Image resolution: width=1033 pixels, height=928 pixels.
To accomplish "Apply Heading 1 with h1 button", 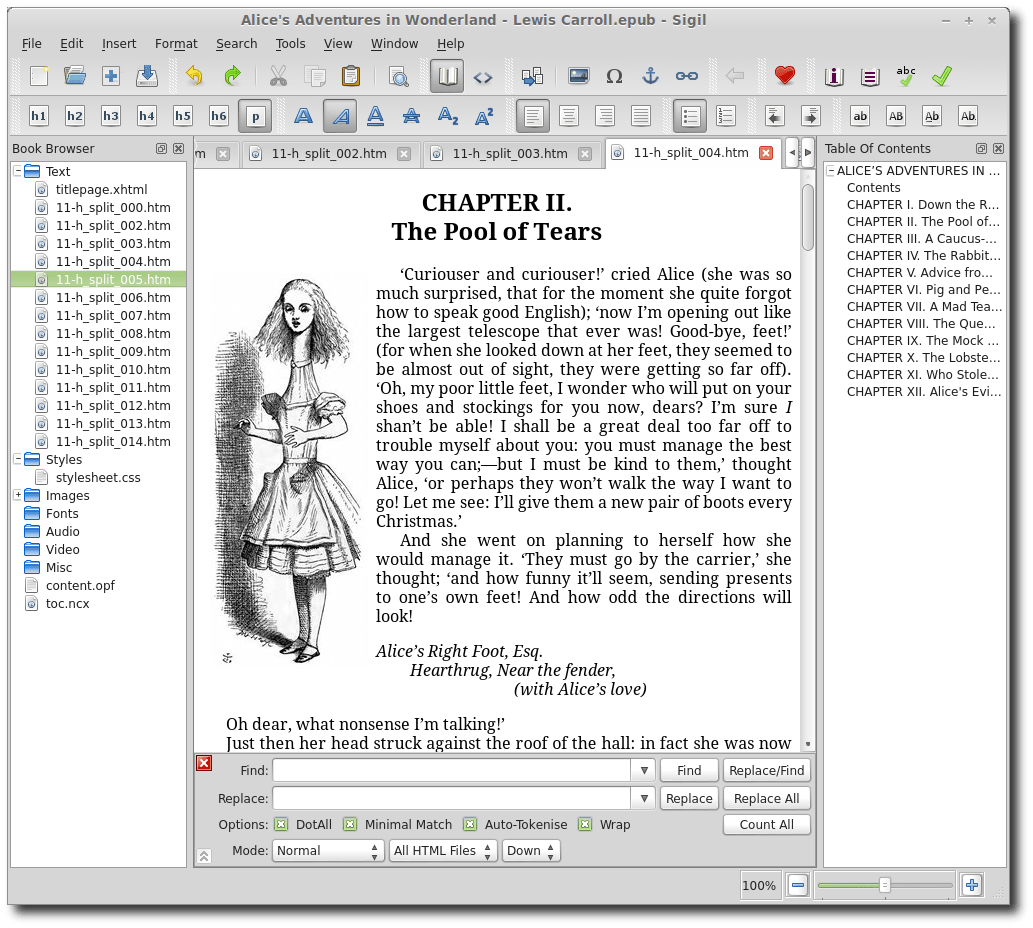I will point(39,116).
